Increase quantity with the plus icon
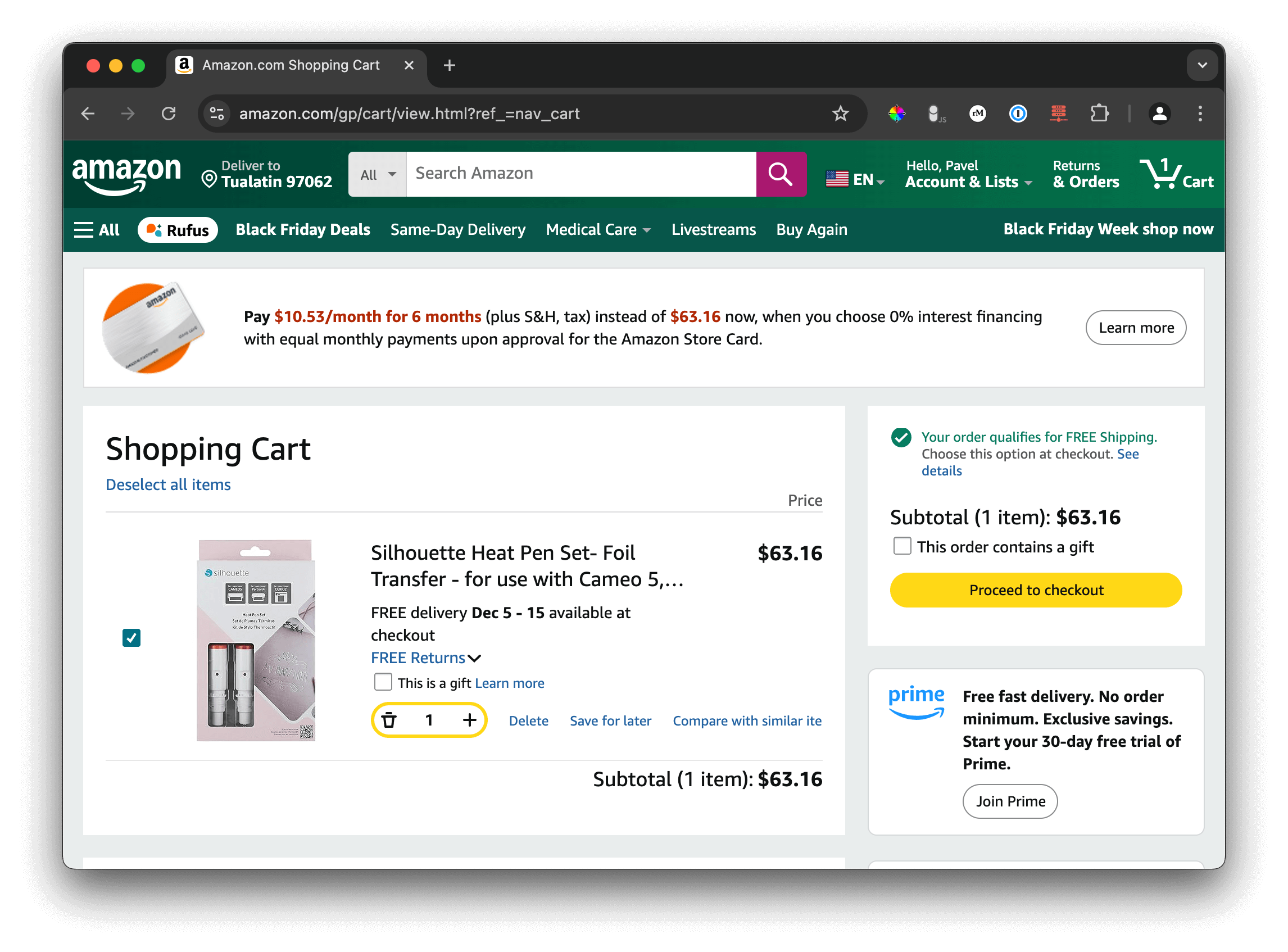The width and height of the screenshot is (1288, 952). (470, 720)
